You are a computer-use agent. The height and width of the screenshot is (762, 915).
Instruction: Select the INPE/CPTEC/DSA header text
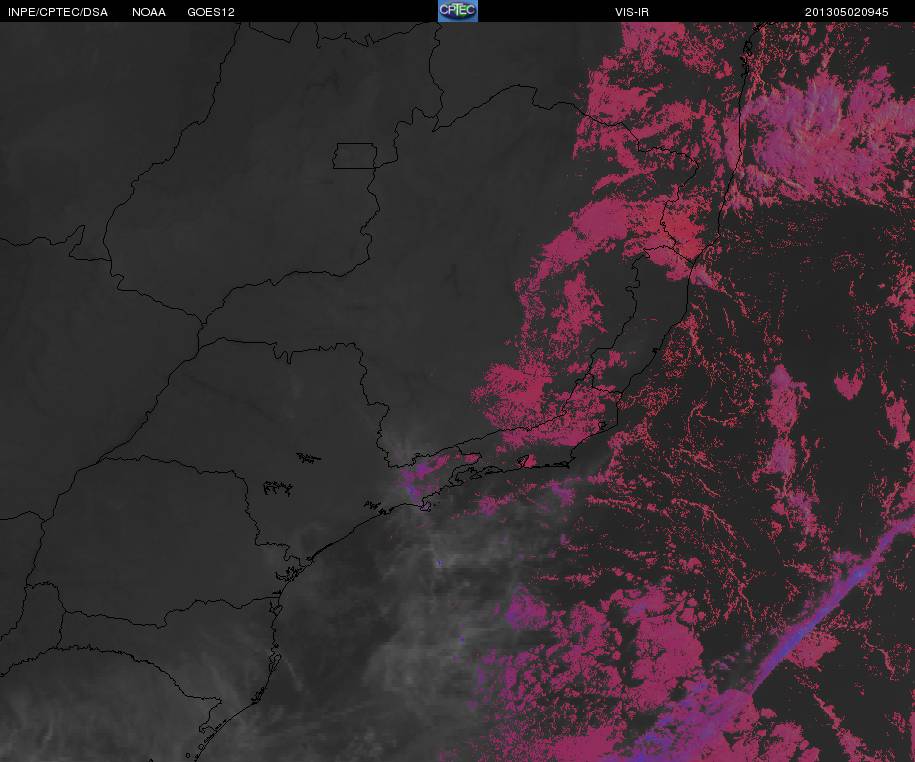tap(58, 12)
